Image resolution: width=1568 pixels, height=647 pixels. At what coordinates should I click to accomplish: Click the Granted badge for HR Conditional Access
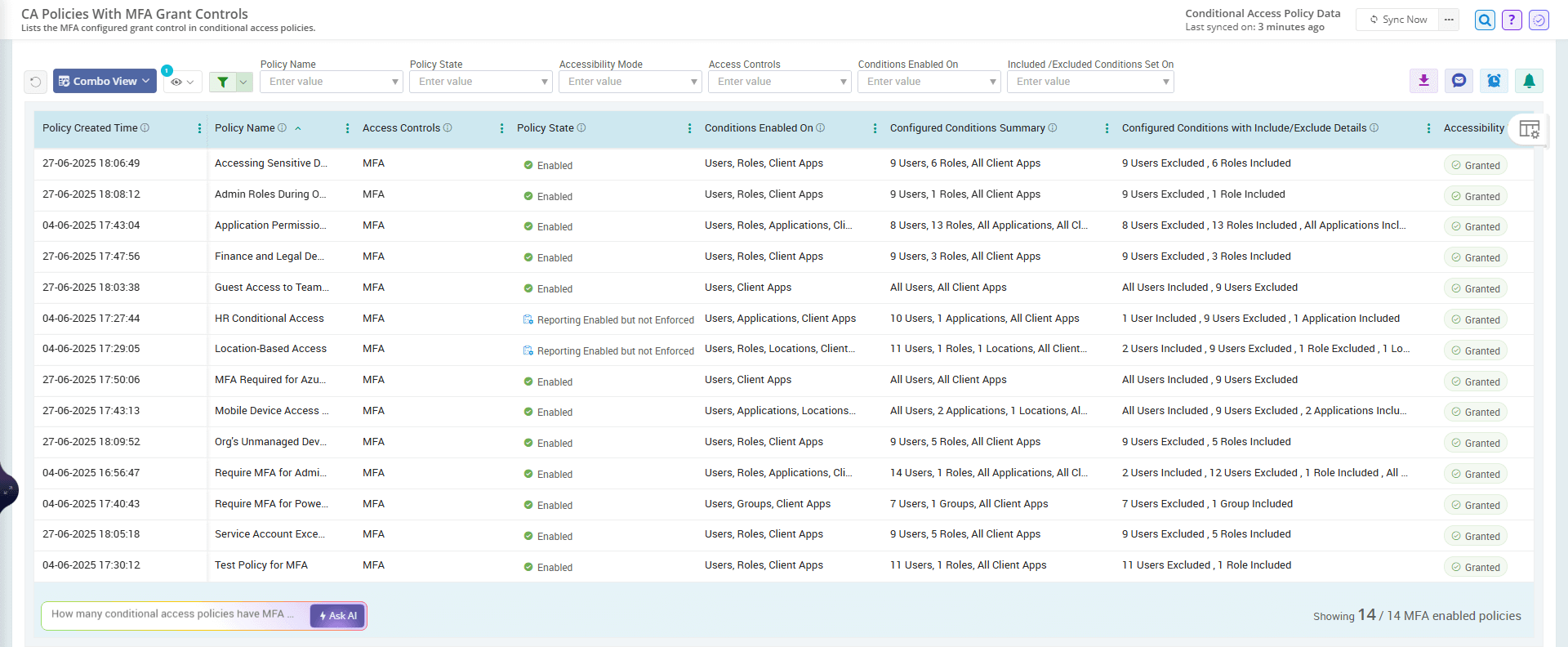click(1475, 320)
